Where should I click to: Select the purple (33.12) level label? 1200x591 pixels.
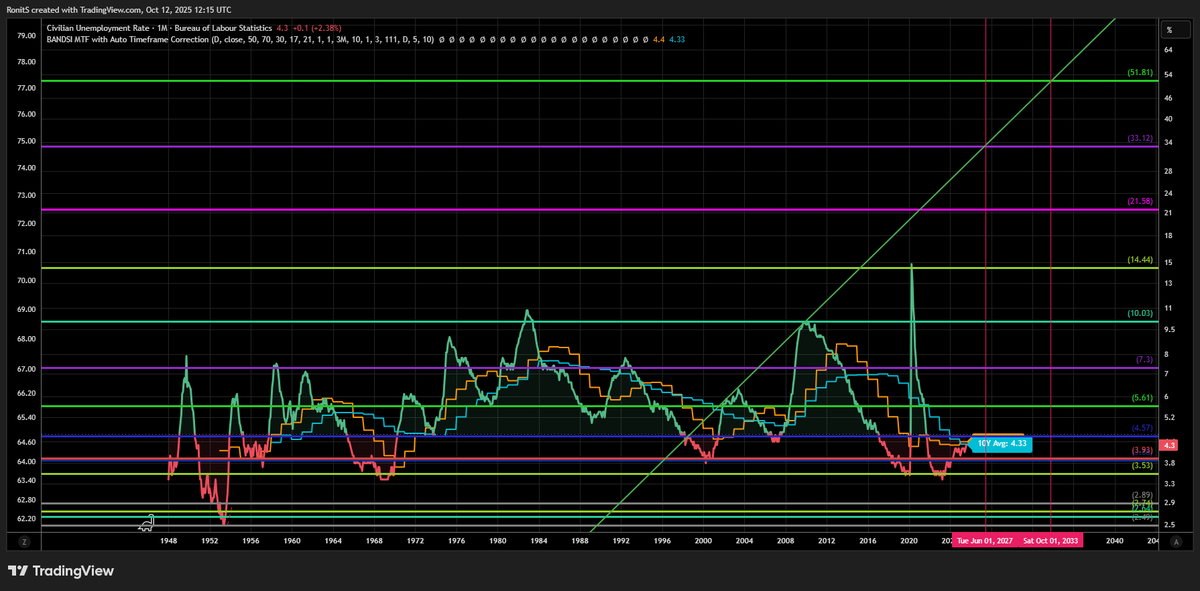point(1140,138)
